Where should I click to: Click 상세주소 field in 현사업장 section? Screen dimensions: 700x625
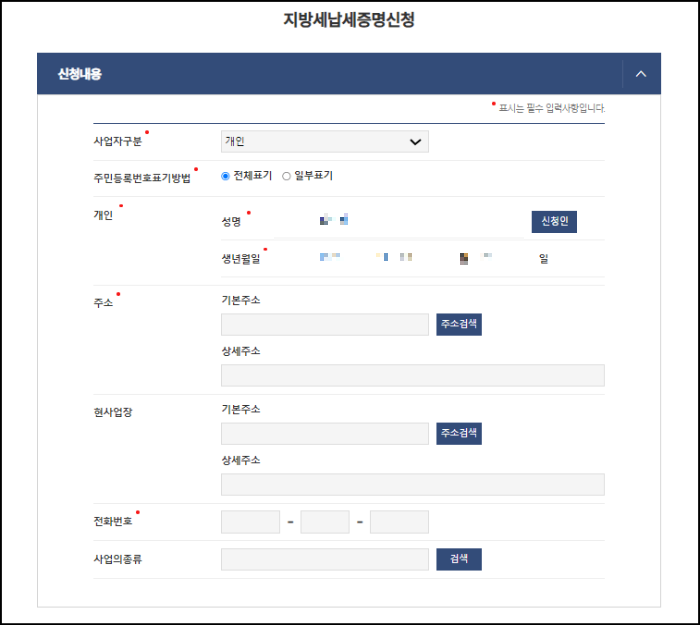[412, 484]
